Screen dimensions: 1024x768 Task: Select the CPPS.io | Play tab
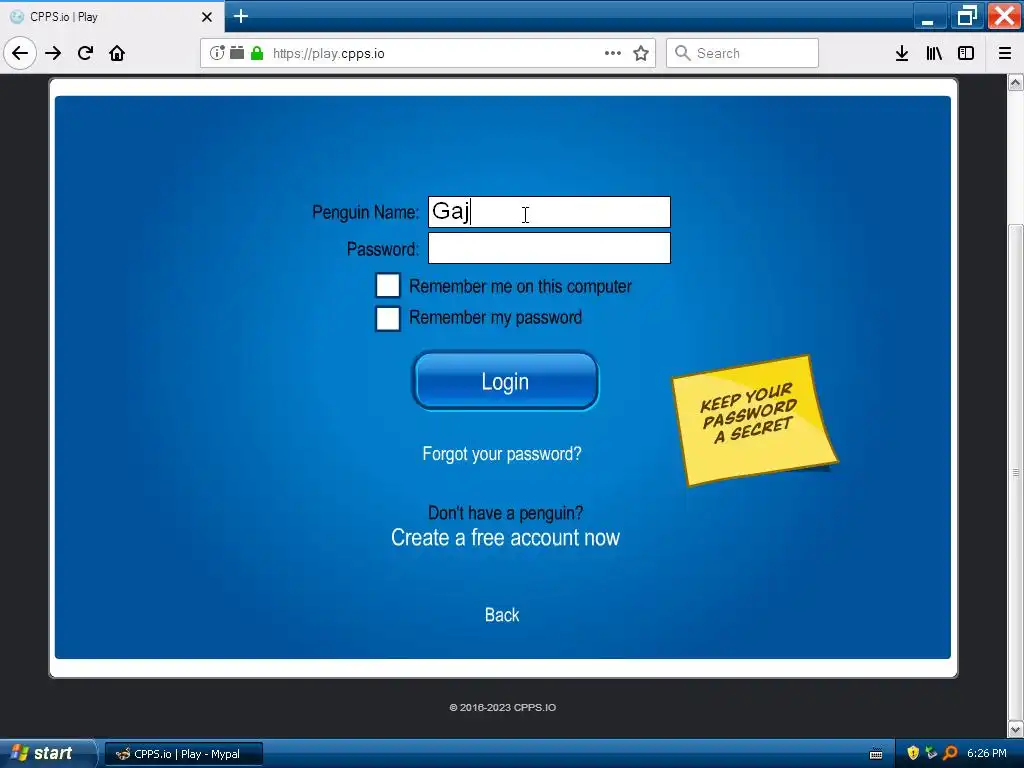coord(111,17)
